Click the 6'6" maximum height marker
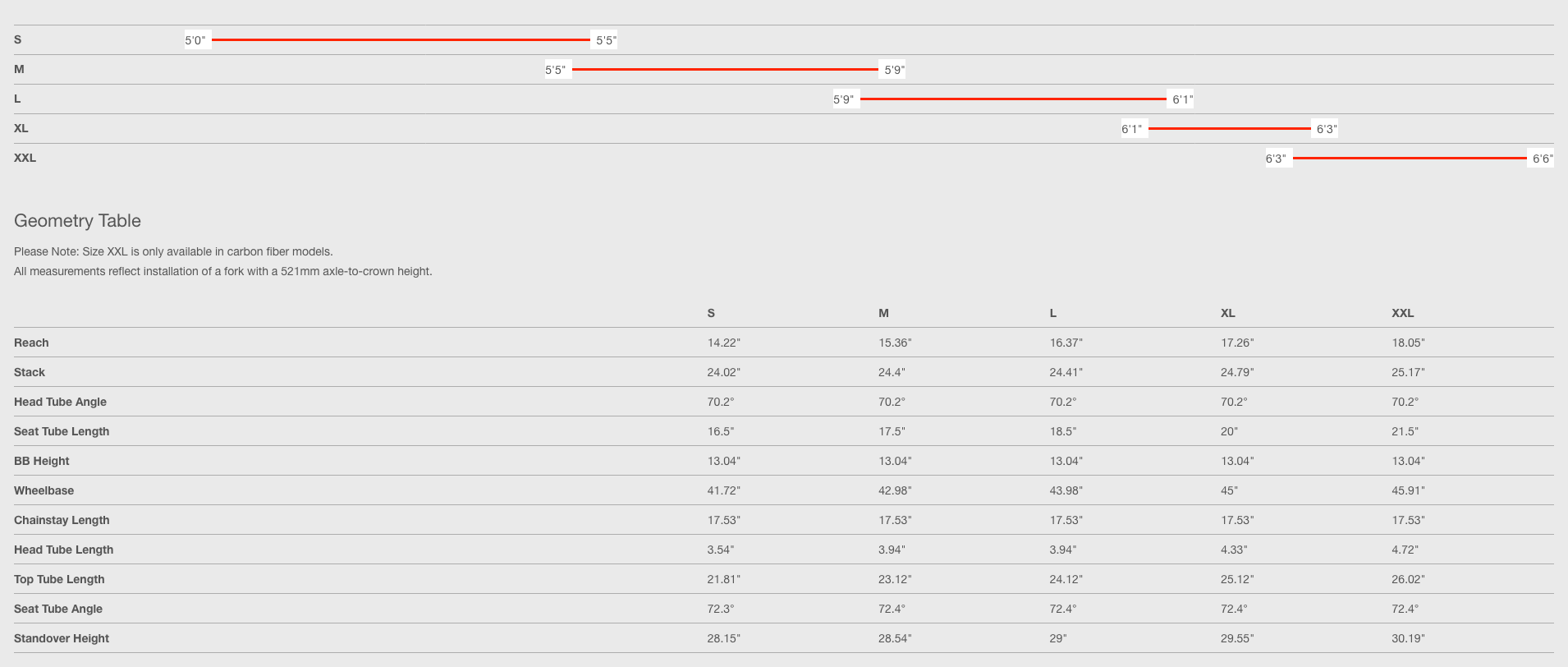 point(1542,159)
